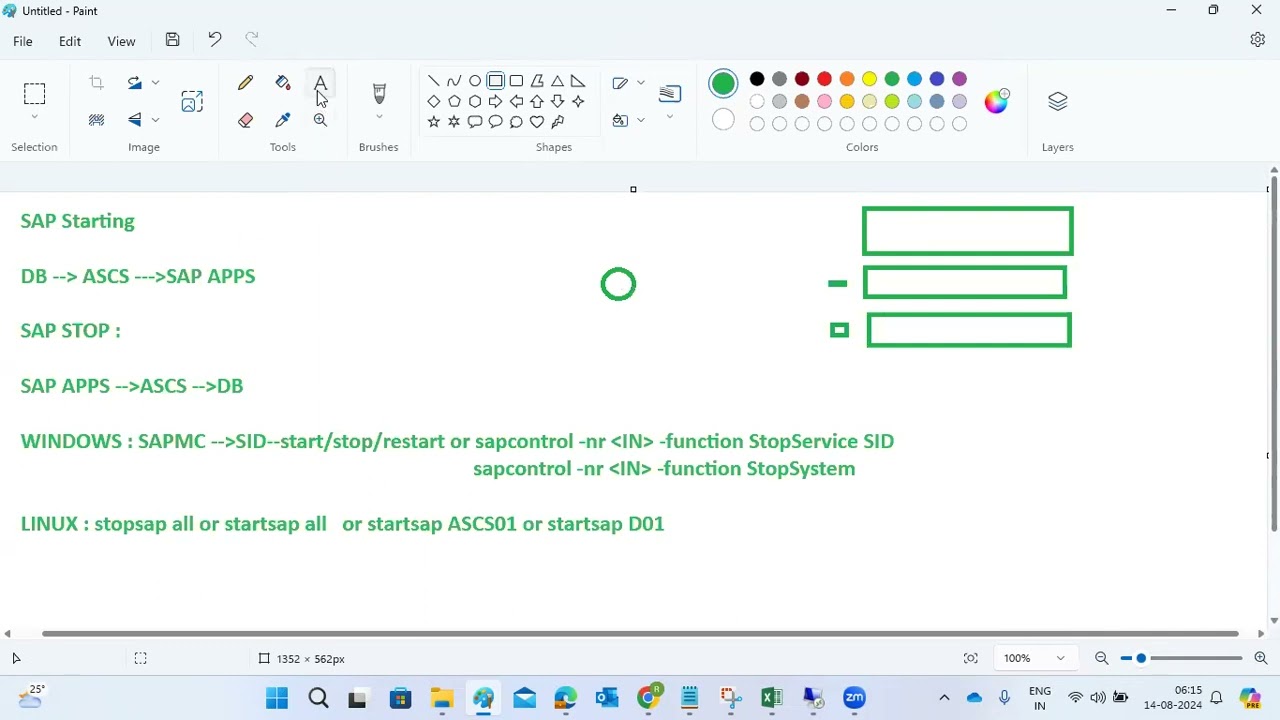Viewport: 1280px width, 720px height.
Task: Open Zoom app from taskbar
Action: pyautogui.click(x=854, y=698)
